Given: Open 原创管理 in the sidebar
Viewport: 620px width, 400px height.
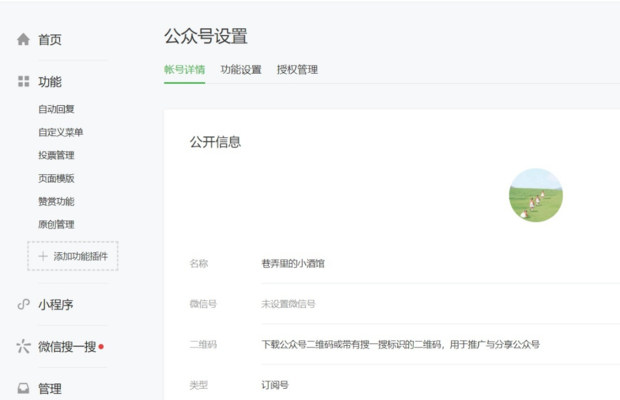Looking at the screenshot, I should pos(56,224).
